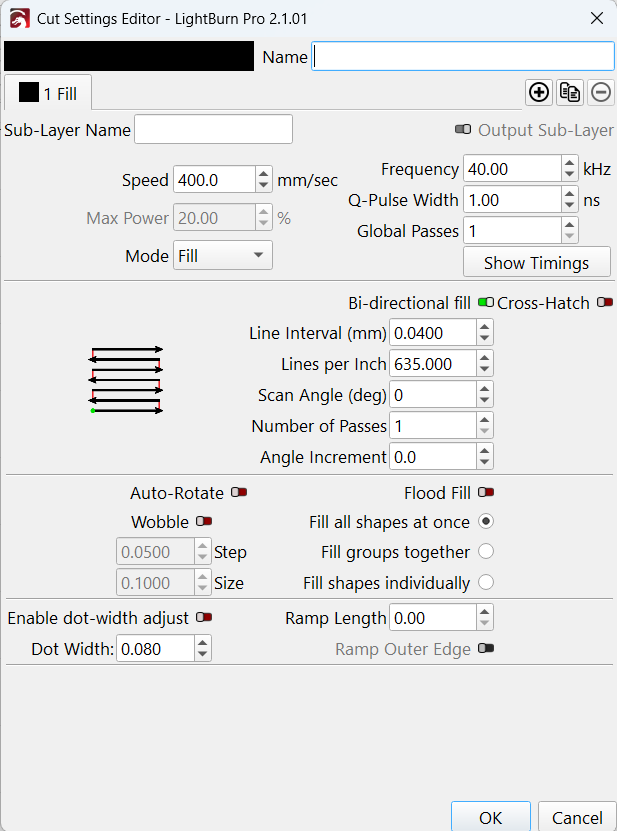Viewport: 617px width, 831px height.
Task: Click the Scan Angle value field
Action: pos(433,395)
